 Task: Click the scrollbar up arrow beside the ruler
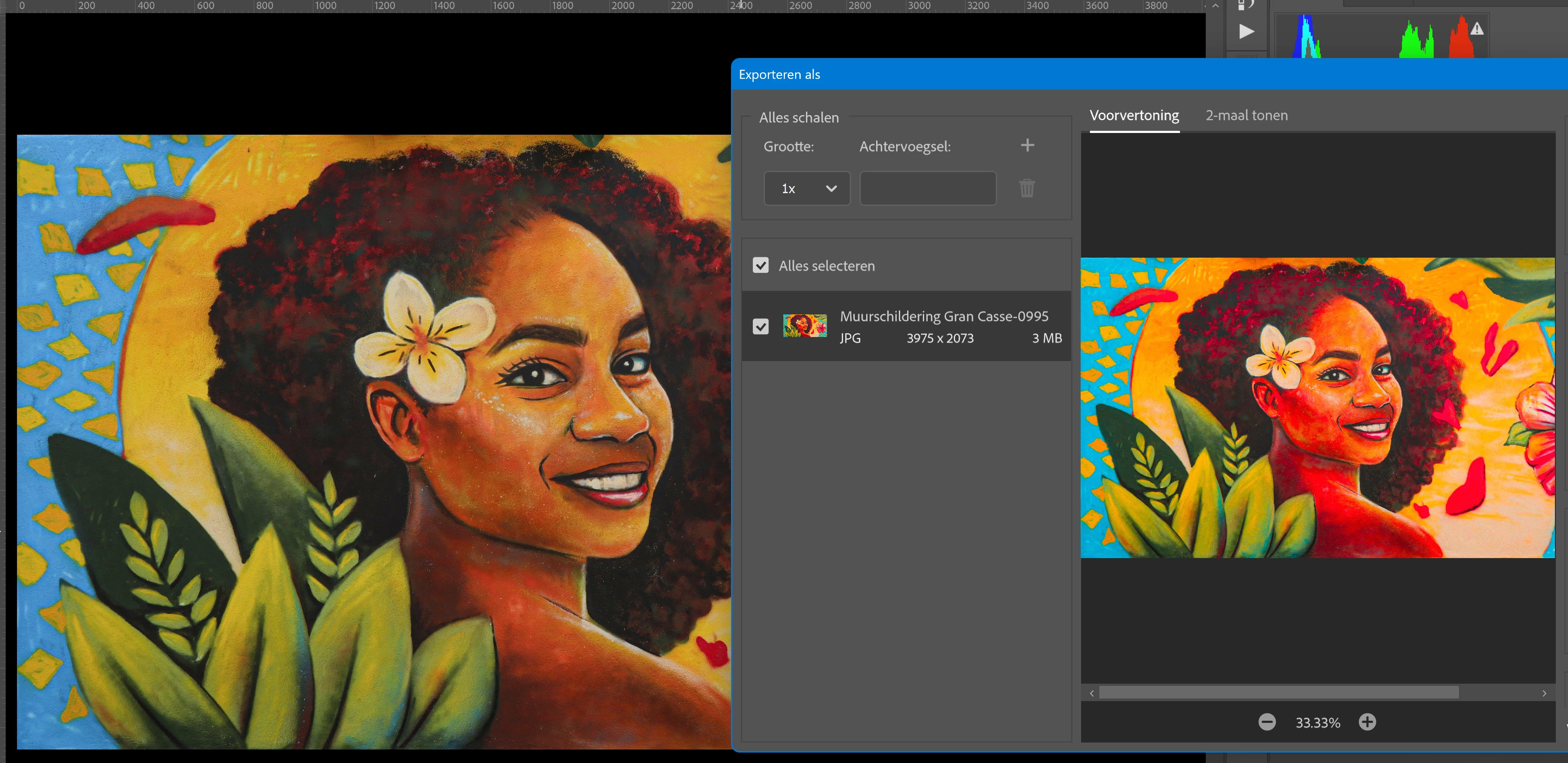[x=1215, y=6]
